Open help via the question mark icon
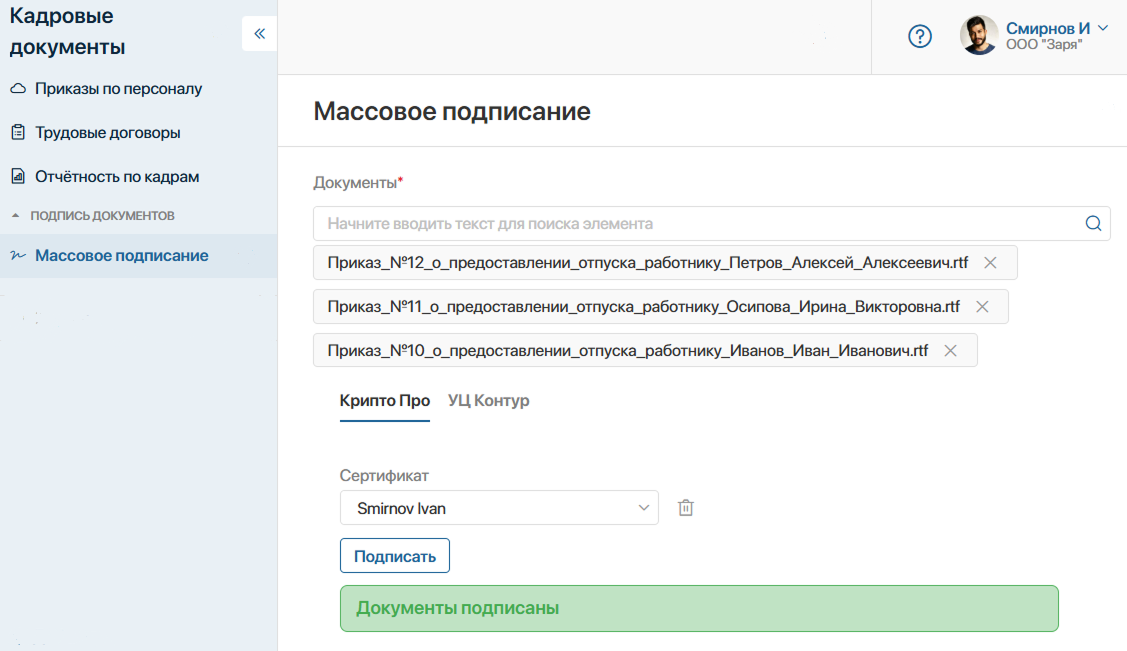Viewport: 1127px width, 651px height. (x=920, y=36)
